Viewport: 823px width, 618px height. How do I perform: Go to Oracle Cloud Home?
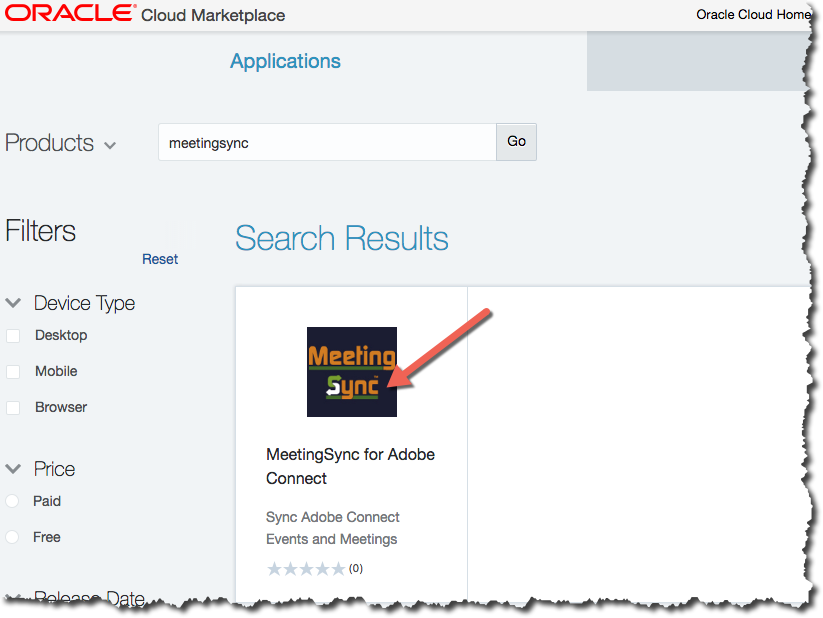(753, 15)
